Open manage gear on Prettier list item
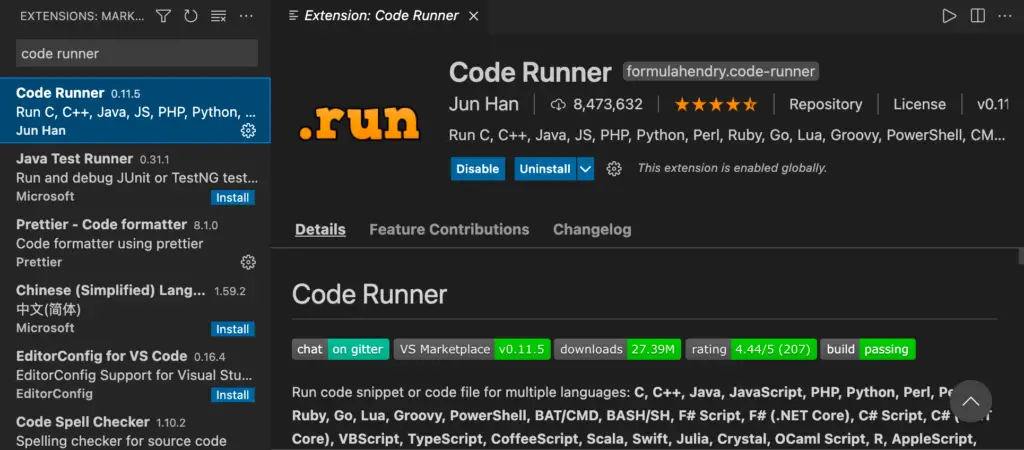Image resolution: width=1024 pixels, height=450 pixels. click(248, 263)
